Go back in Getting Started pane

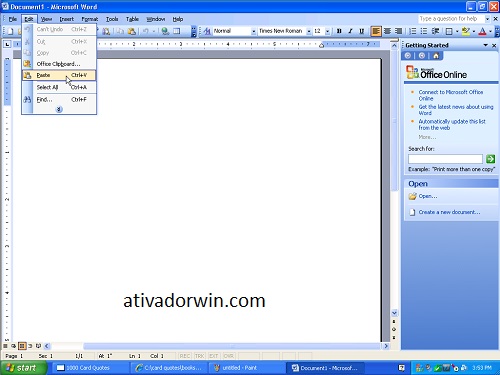coord(408,56)
